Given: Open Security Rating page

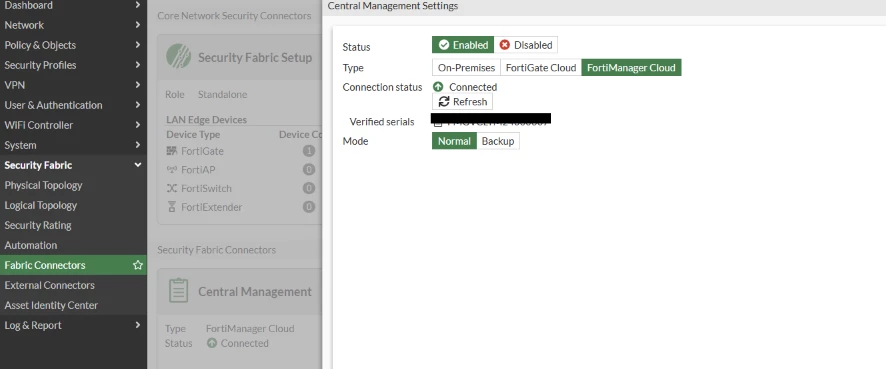Looking at the screenshot, I should 73,225.
